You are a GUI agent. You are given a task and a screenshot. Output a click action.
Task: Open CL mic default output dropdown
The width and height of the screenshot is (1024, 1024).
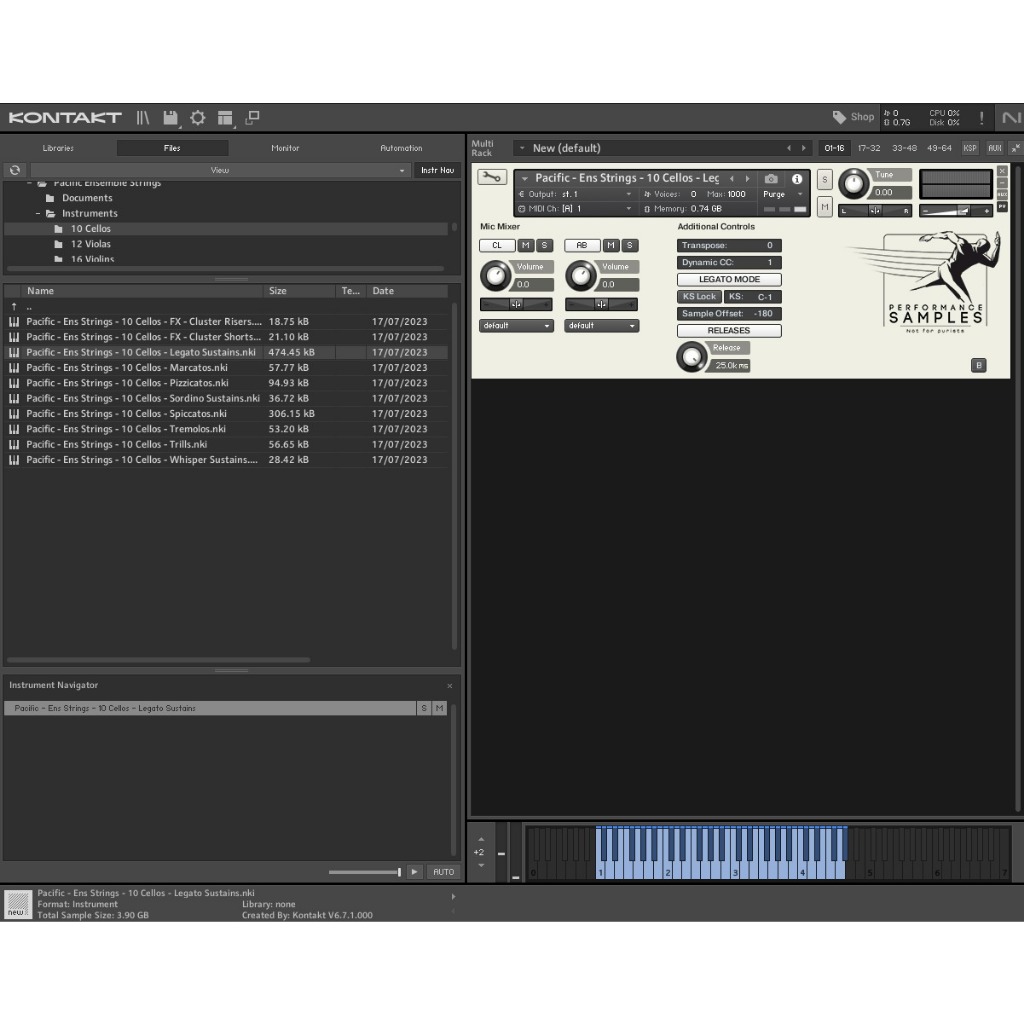(x=516, y=326)
